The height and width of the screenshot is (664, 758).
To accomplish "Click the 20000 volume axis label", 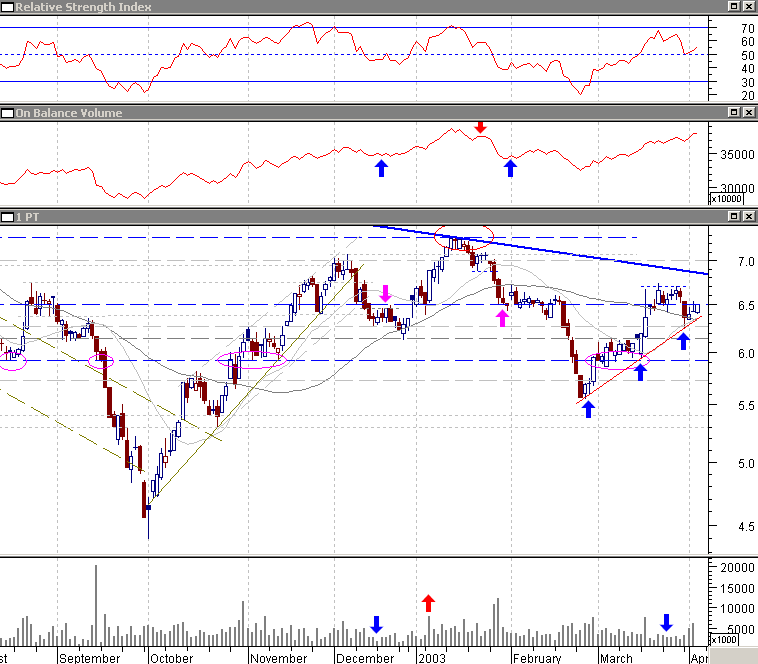I will 737,568.
